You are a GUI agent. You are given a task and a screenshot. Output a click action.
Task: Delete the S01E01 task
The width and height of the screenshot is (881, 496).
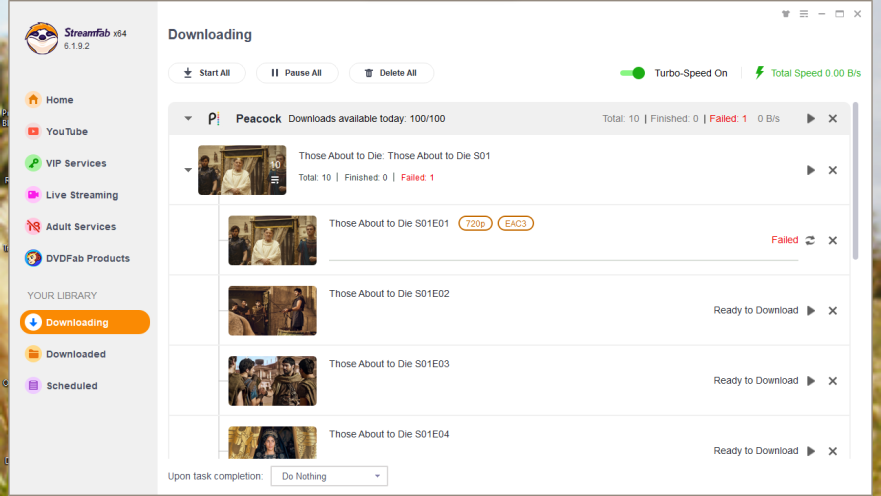click(833, 240)
